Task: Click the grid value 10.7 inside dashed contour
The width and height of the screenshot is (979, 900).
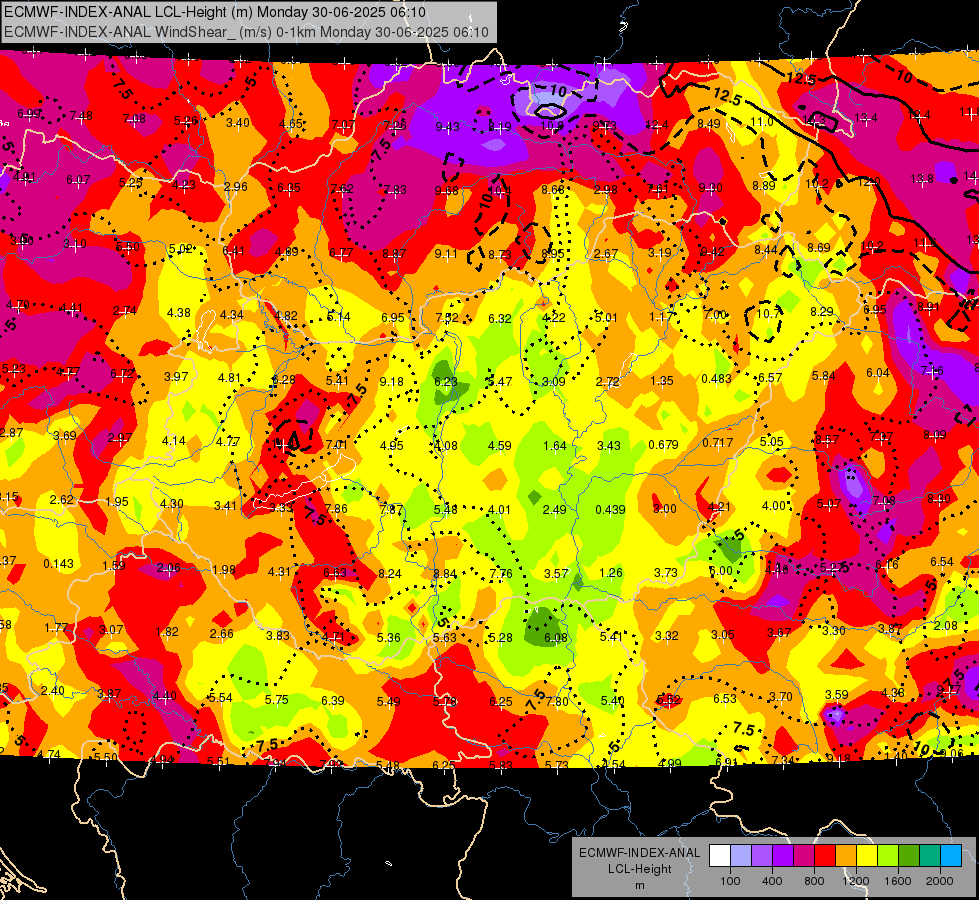Action: point(768,314)
